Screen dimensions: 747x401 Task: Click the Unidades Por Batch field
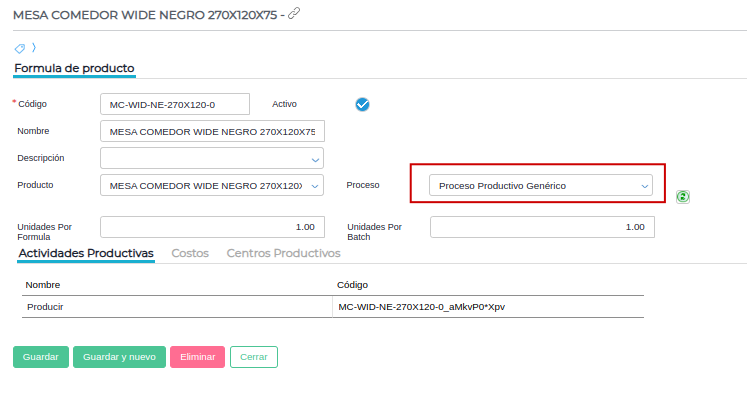542,227
